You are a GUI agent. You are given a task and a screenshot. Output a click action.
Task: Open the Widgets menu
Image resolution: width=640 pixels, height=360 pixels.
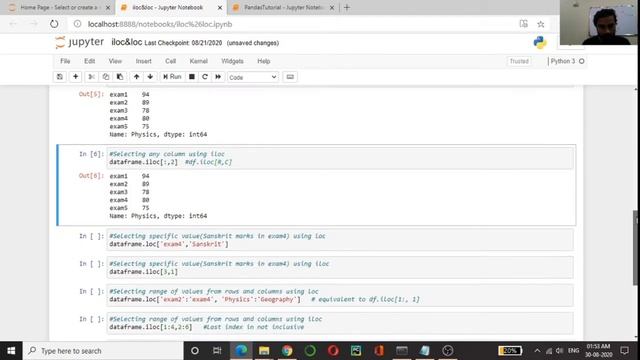tap(232, 61)
